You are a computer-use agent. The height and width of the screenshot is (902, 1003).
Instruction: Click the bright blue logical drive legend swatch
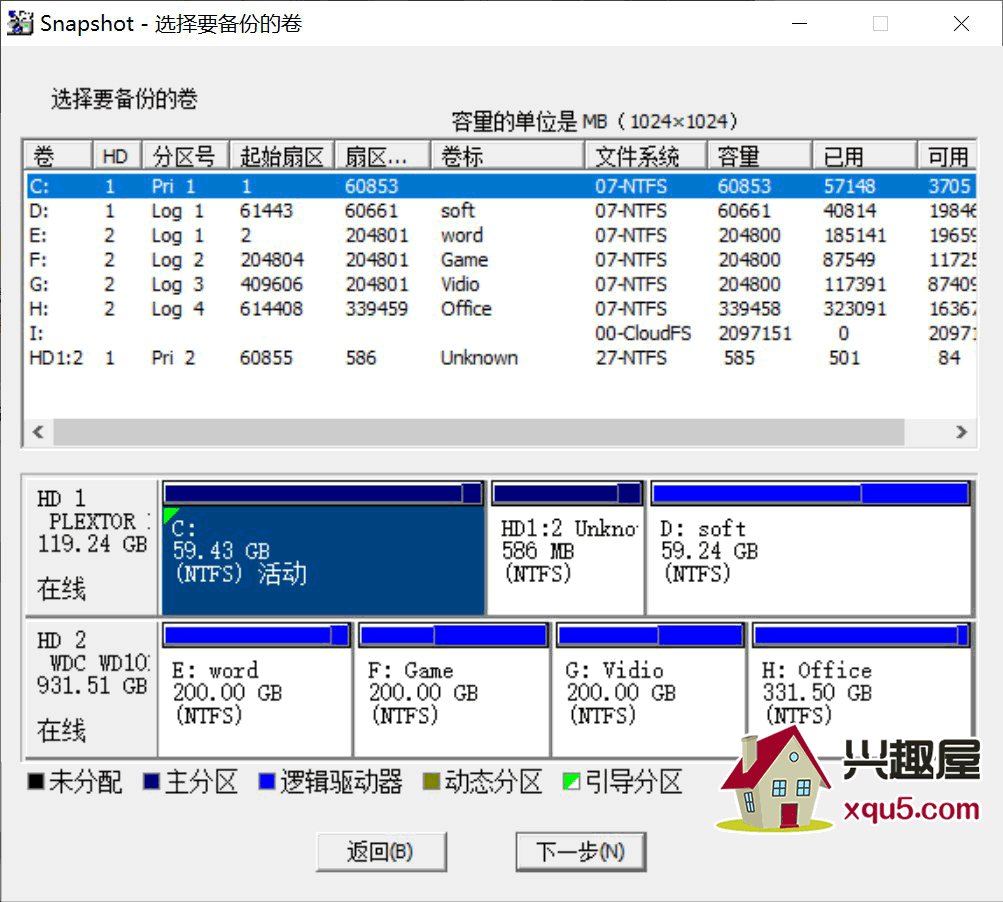[266, 782]
